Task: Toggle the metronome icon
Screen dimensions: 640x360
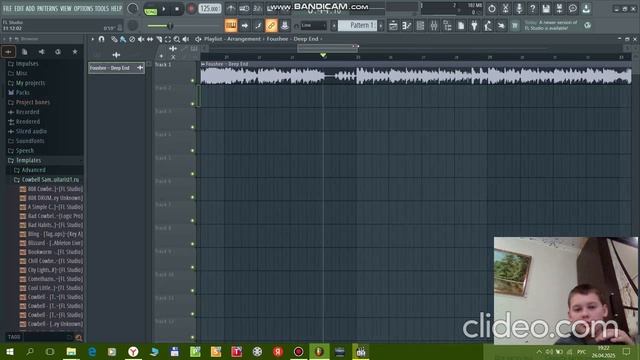Action: (231, 9)
